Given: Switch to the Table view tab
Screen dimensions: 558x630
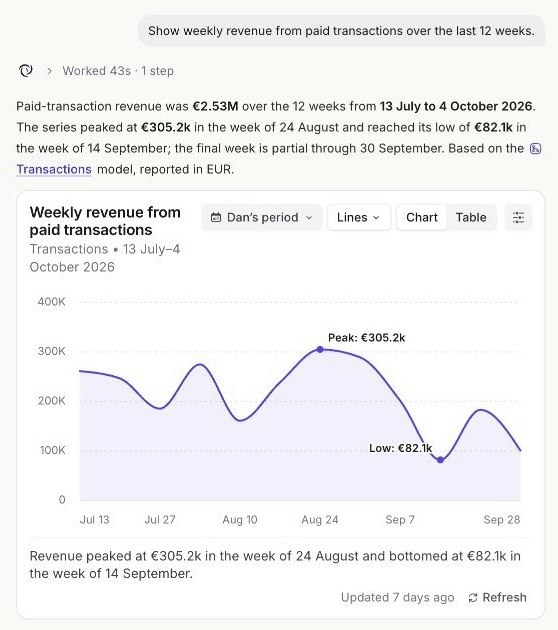Looking at the screenshot, I should (471, 217).
